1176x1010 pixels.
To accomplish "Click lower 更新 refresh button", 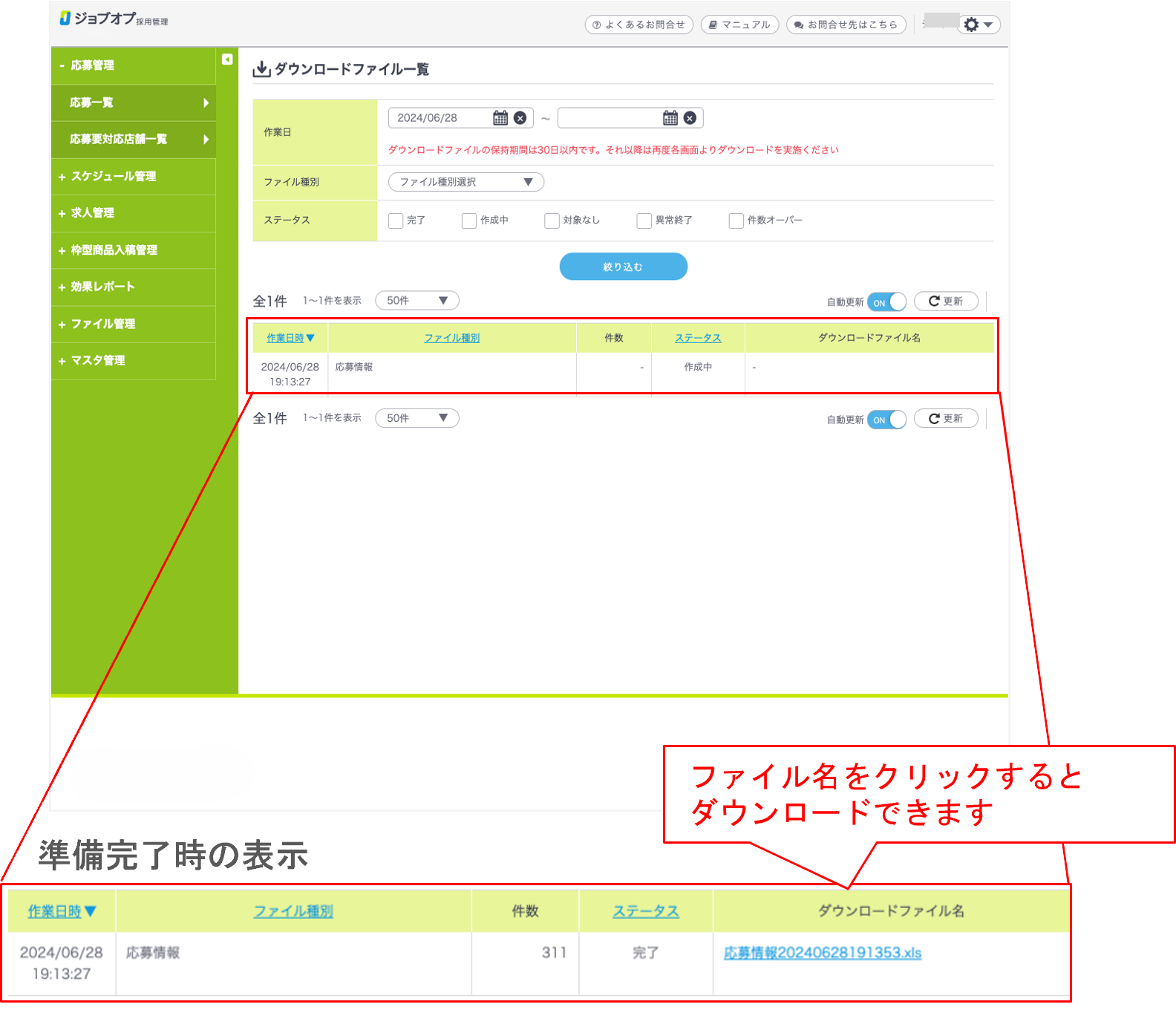I will point(946,418).
